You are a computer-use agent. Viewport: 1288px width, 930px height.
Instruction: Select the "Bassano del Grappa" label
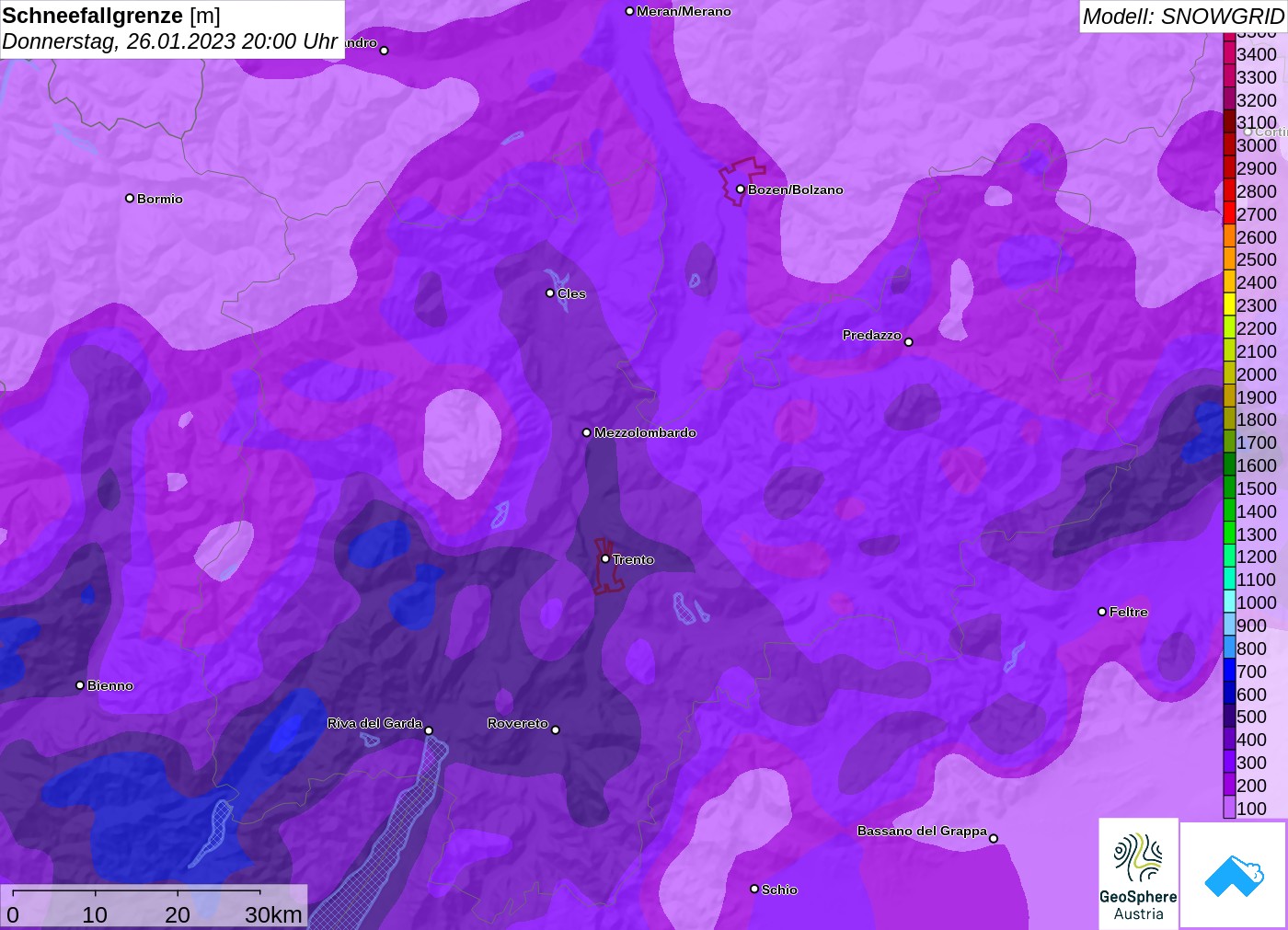[x=922, y=831]
